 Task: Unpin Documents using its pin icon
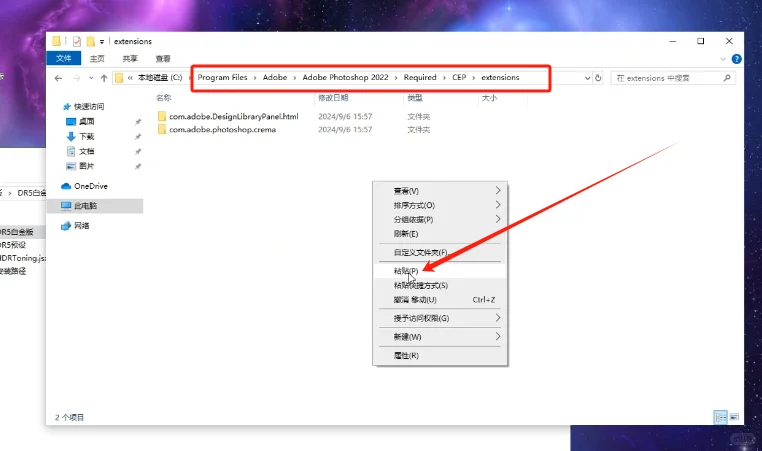click(x=138, y=152)
